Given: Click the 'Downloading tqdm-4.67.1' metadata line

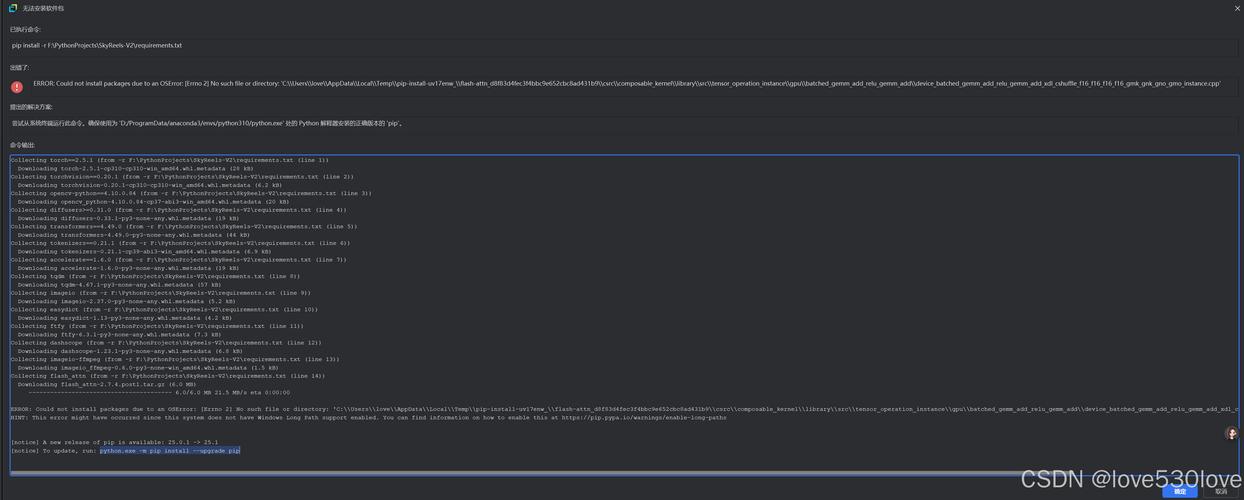Looking at the screenshot, I should coord(119,285).
